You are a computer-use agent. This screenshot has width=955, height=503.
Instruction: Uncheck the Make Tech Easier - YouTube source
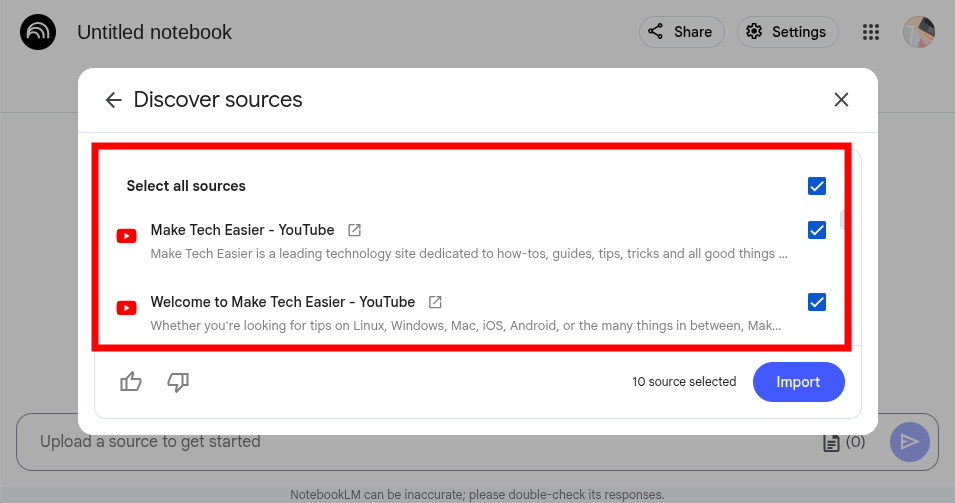click(x=817, y=230)
